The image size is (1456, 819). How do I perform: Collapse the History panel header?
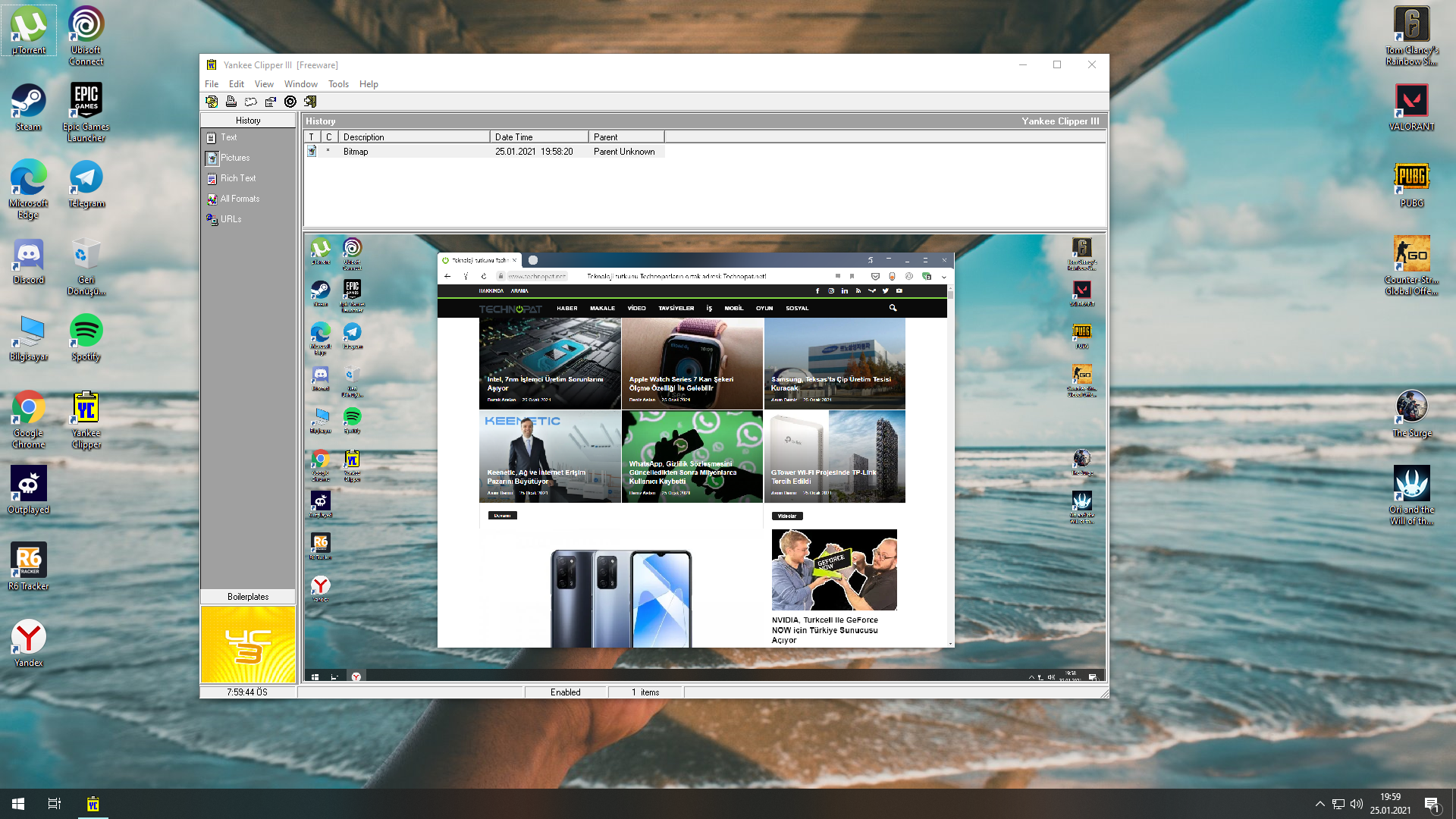coord(248,121)
